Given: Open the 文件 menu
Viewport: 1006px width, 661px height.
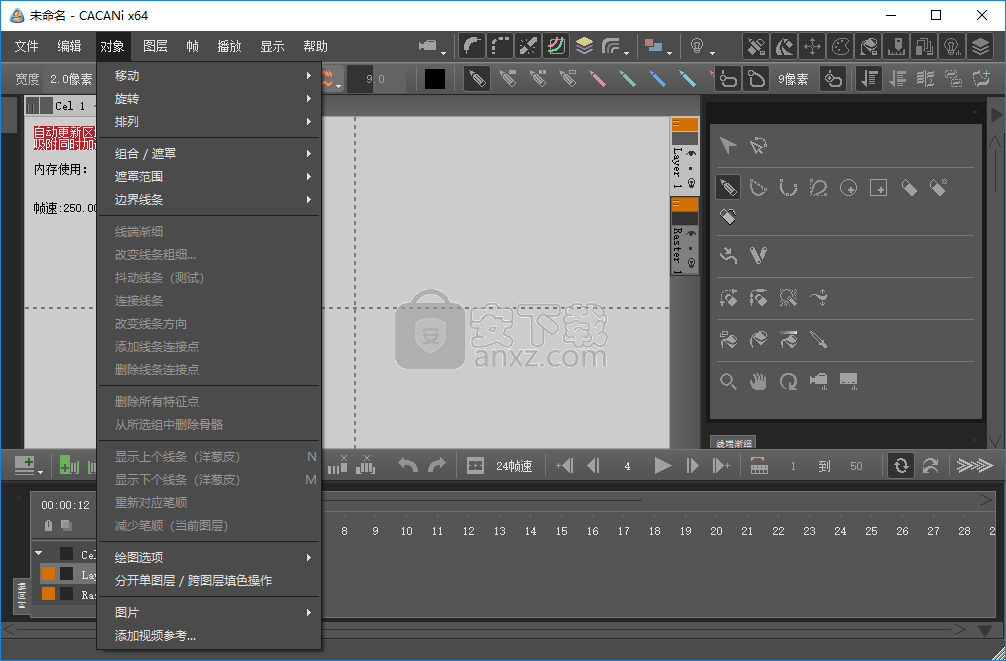Looking at the screenshot, I should click(x=26, y=46).
